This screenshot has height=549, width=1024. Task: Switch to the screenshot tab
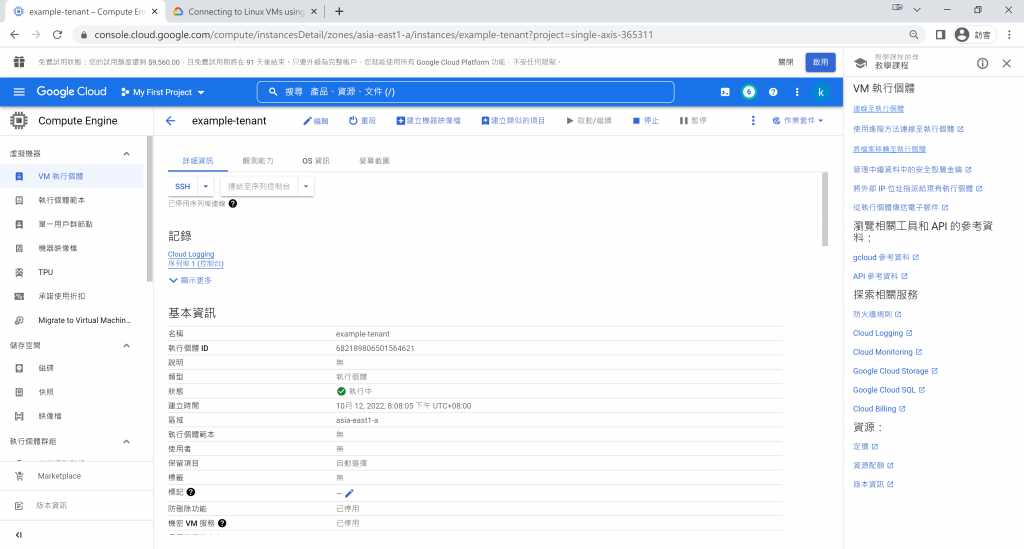coord(374,161)
